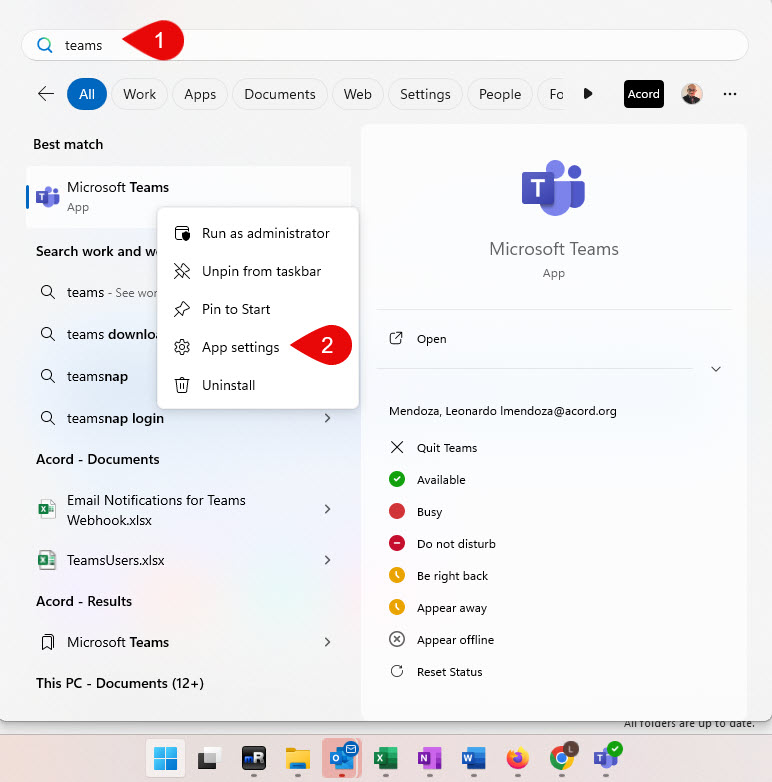Open Excel from the taskbar
The width and height of the screenshot is (772, 782).
[x=385, y=758]
